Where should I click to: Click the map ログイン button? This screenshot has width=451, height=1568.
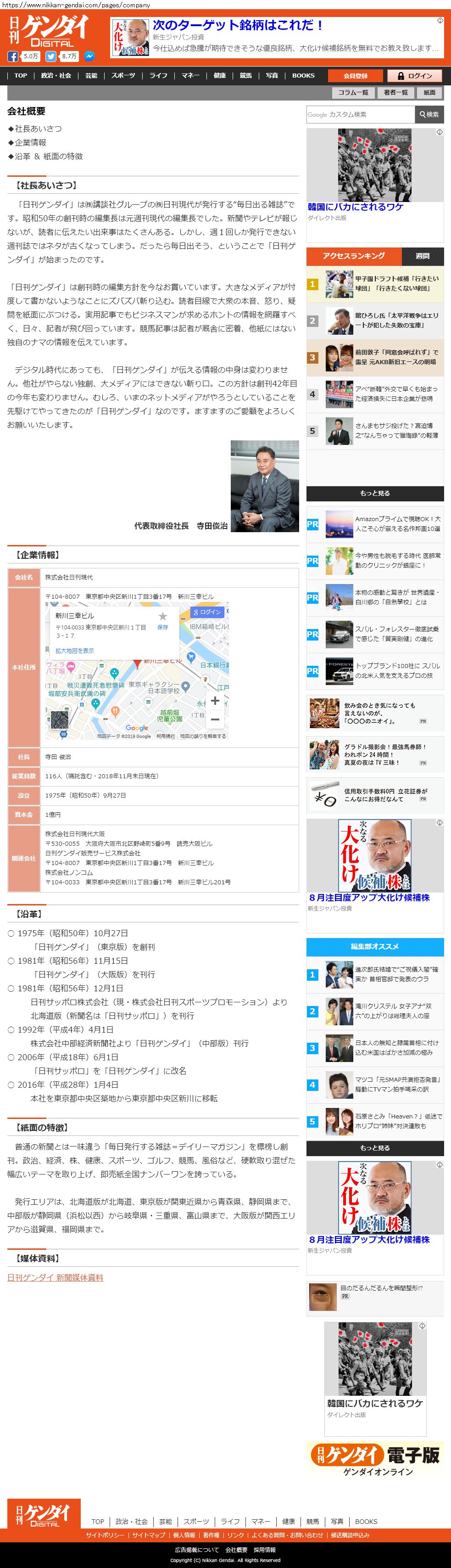click(207, 612)
